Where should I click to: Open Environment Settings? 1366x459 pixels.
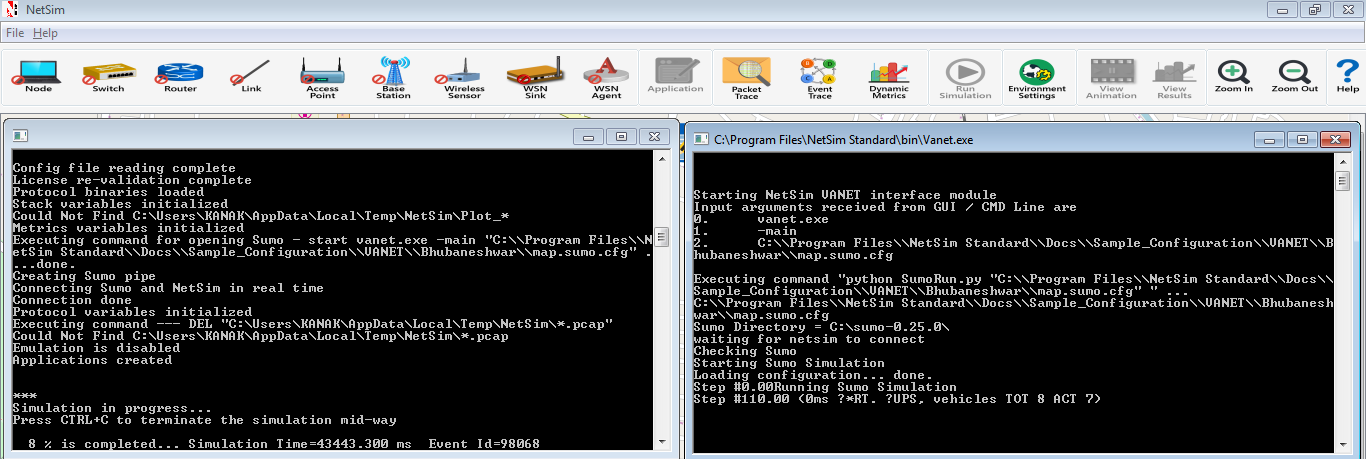tap(1037, 78)
